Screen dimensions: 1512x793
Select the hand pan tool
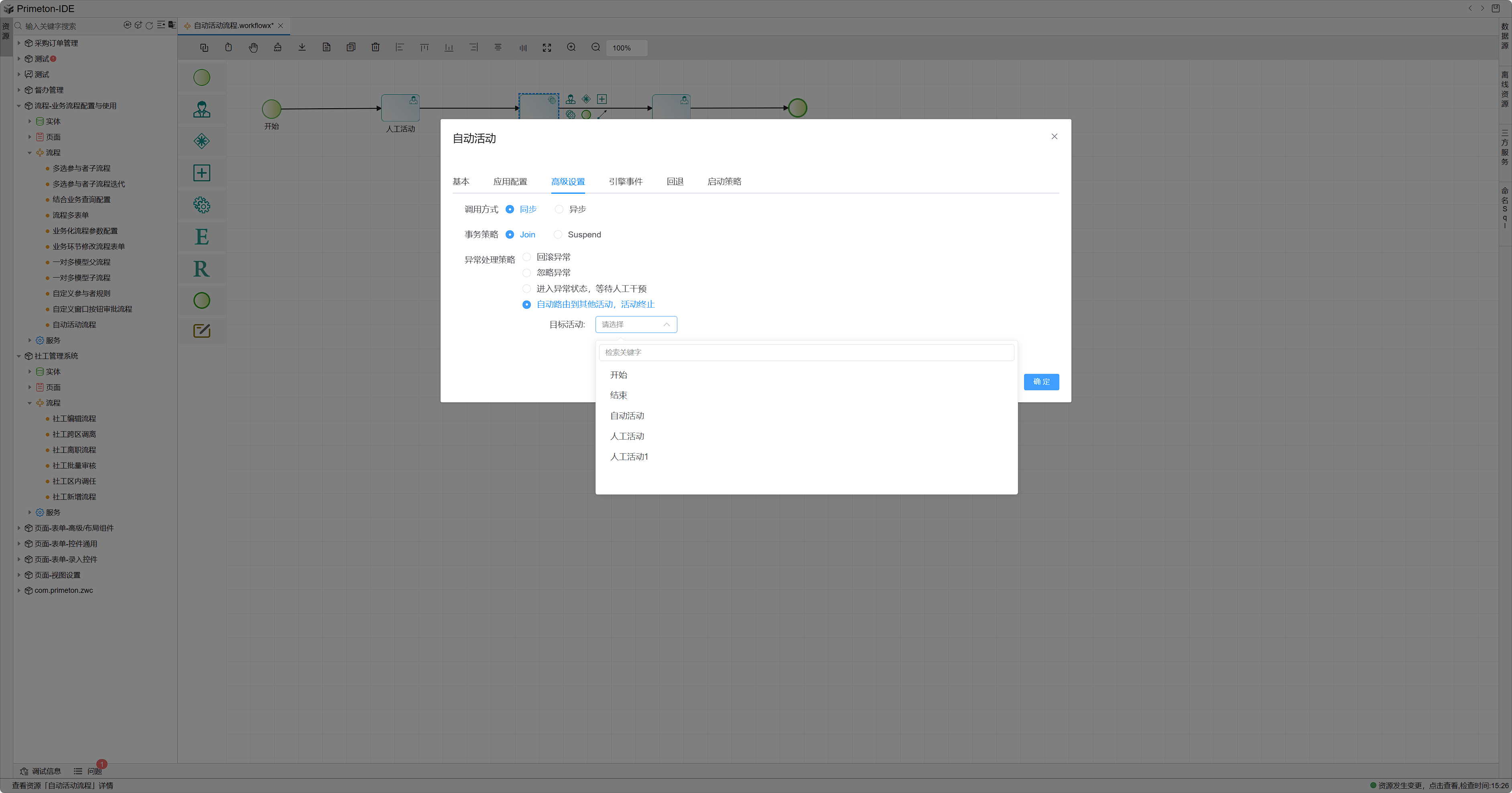(x=253, y=47)
